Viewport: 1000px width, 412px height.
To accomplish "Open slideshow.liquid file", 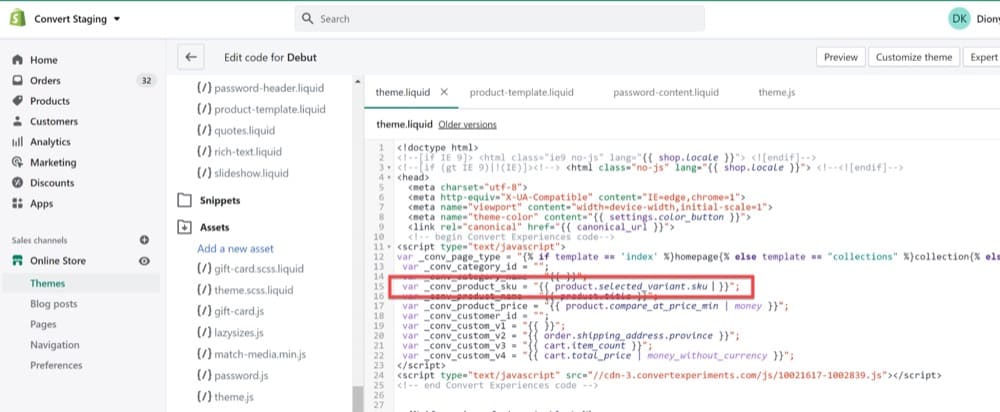I will 242,173.
